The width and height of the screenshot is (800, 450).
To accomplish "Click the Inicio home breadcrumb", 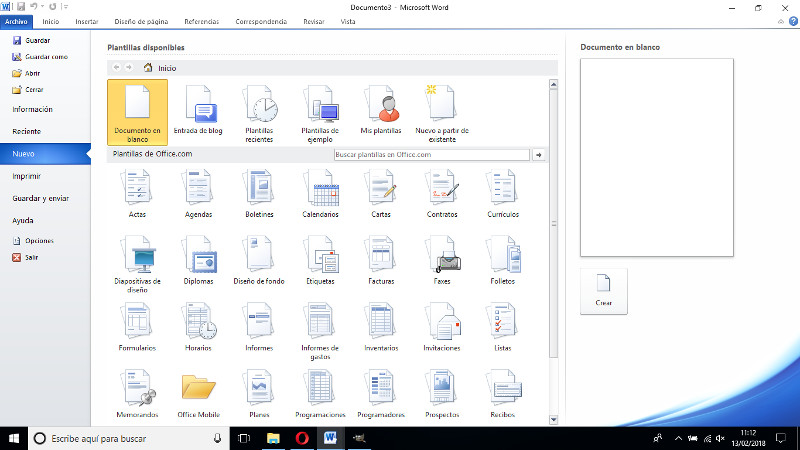I will [x=160, y=68].
